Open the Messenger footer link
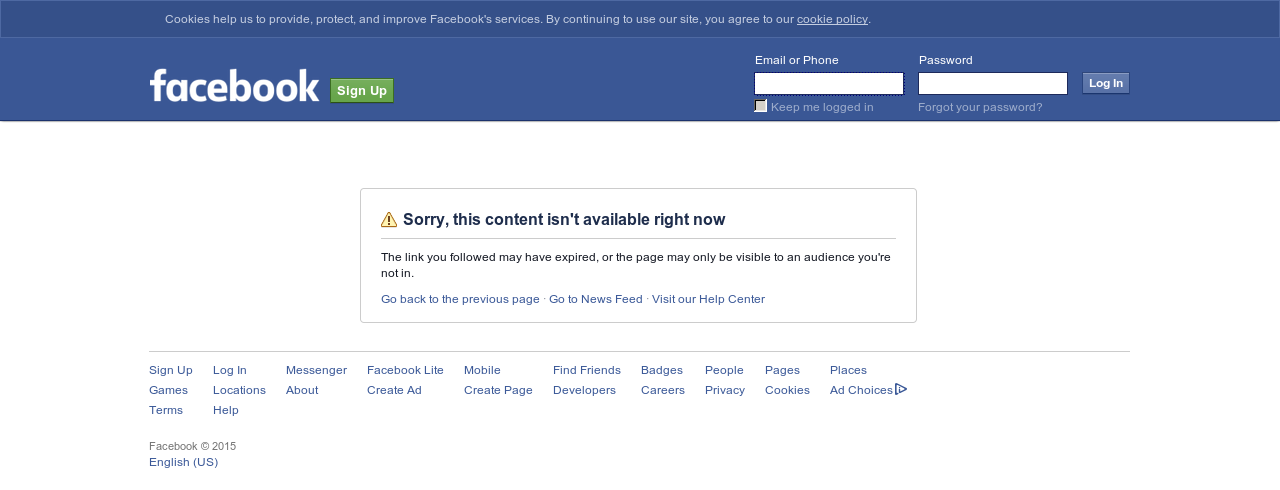The image size is (1280, 490). click(x=316, y=370)
